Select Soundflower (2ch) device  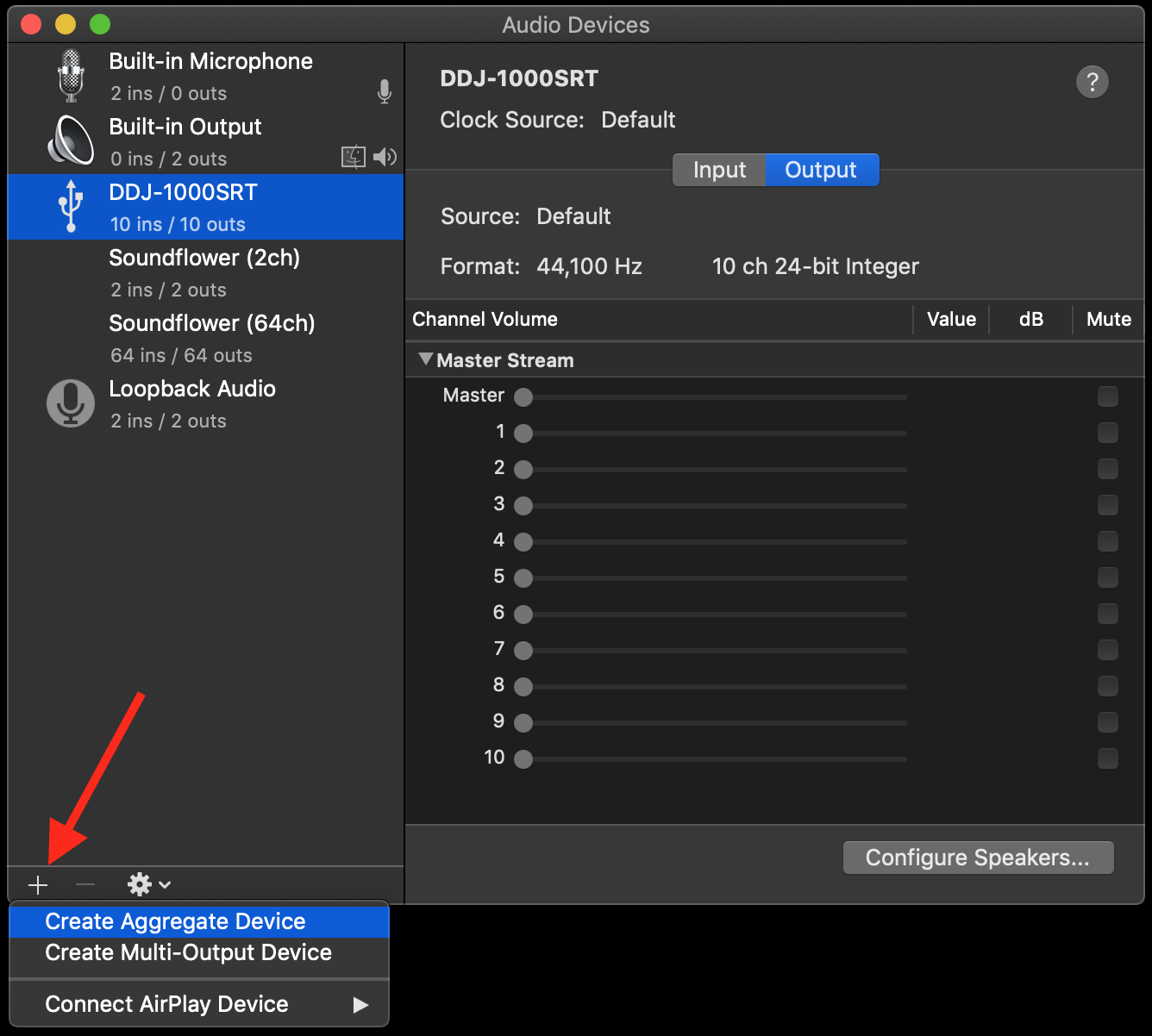205,272
